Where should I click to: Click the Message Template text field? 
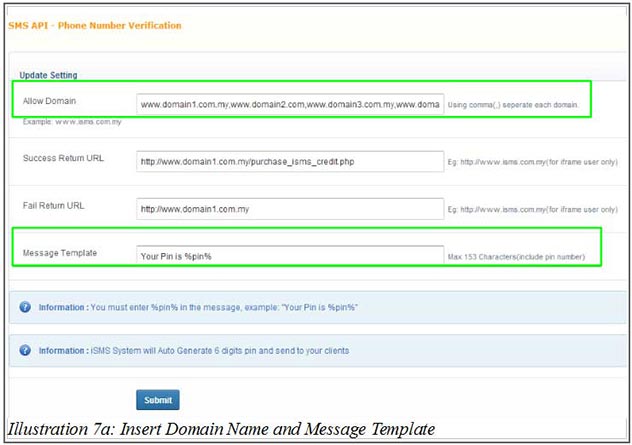pyautogui.click(x=290, y=256)
